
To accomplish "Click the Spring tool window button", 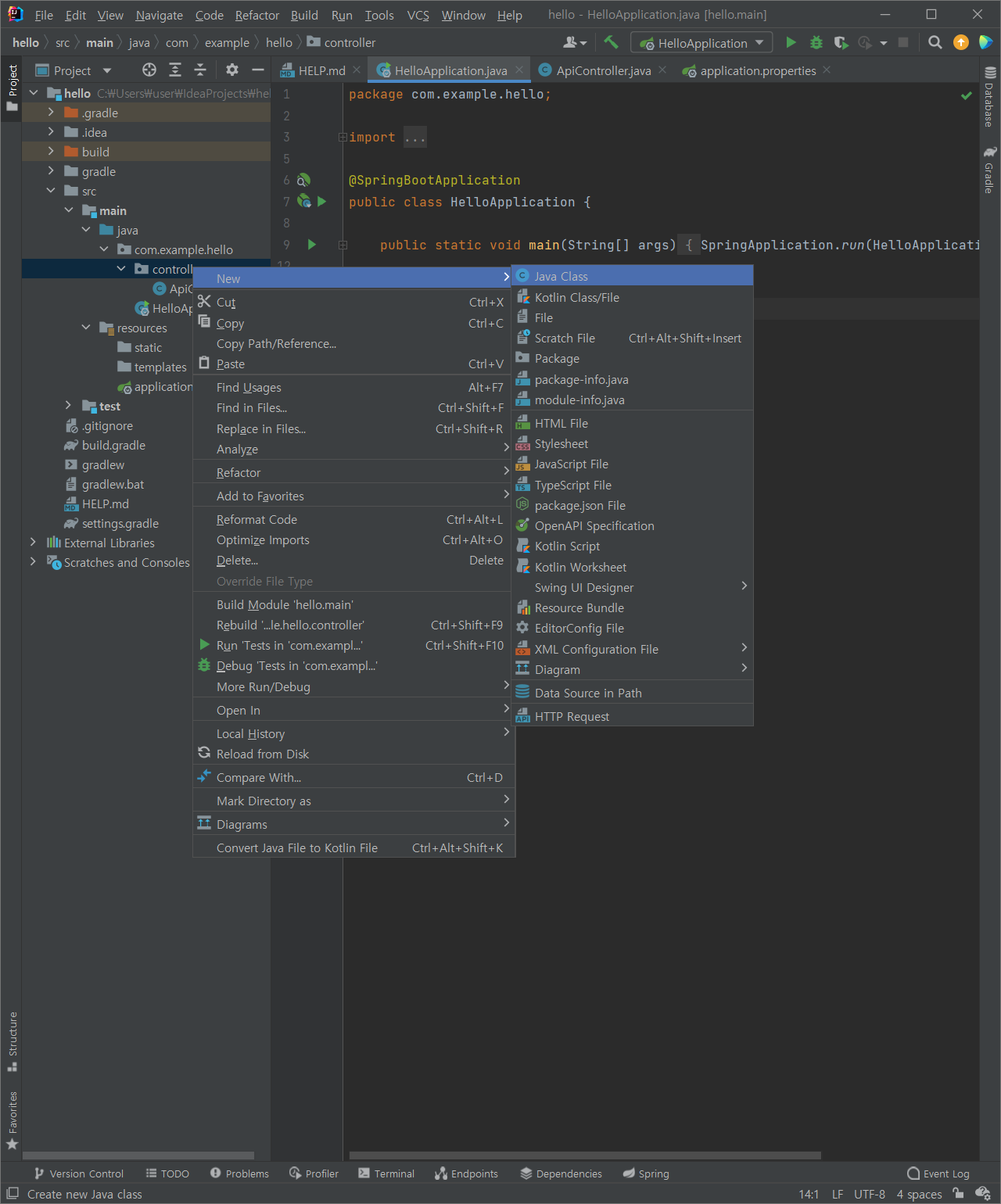I will pos(646,1174).
